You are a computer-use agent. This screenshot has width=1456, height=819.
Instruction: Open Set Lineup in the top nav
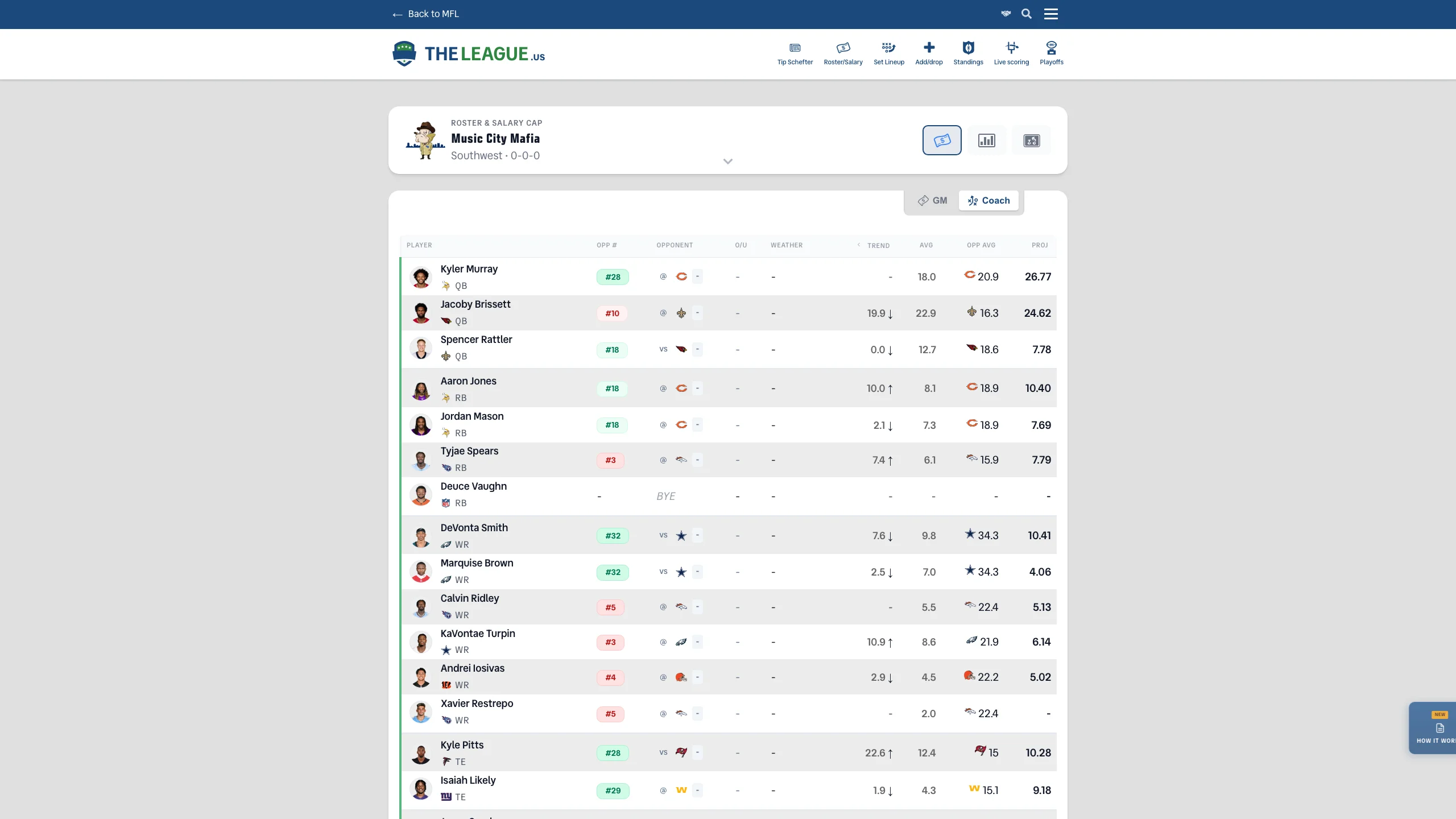click(888, 53)
